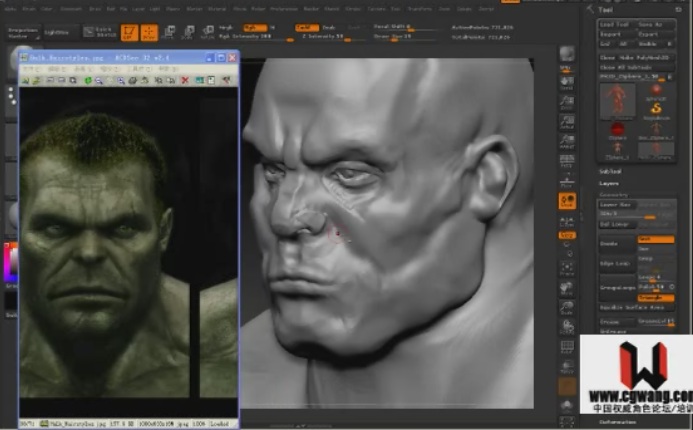Select the Rotate transform icon in top shelf

207,32
